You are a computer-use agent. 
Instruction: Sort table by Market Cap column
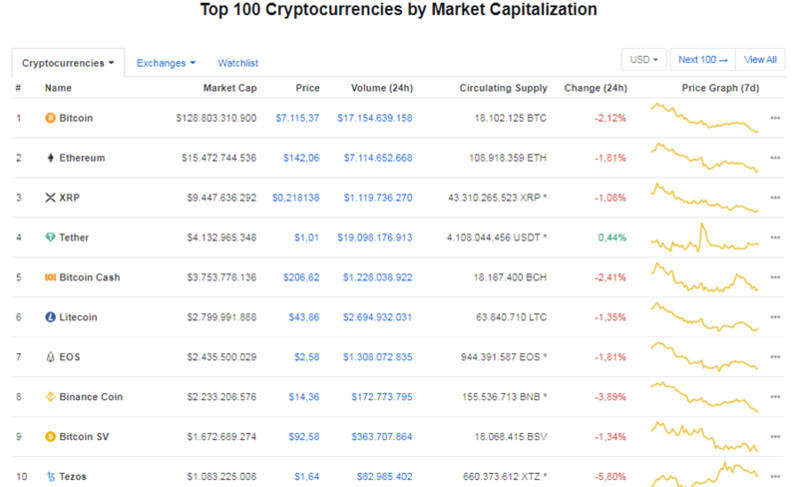(229, 88)
